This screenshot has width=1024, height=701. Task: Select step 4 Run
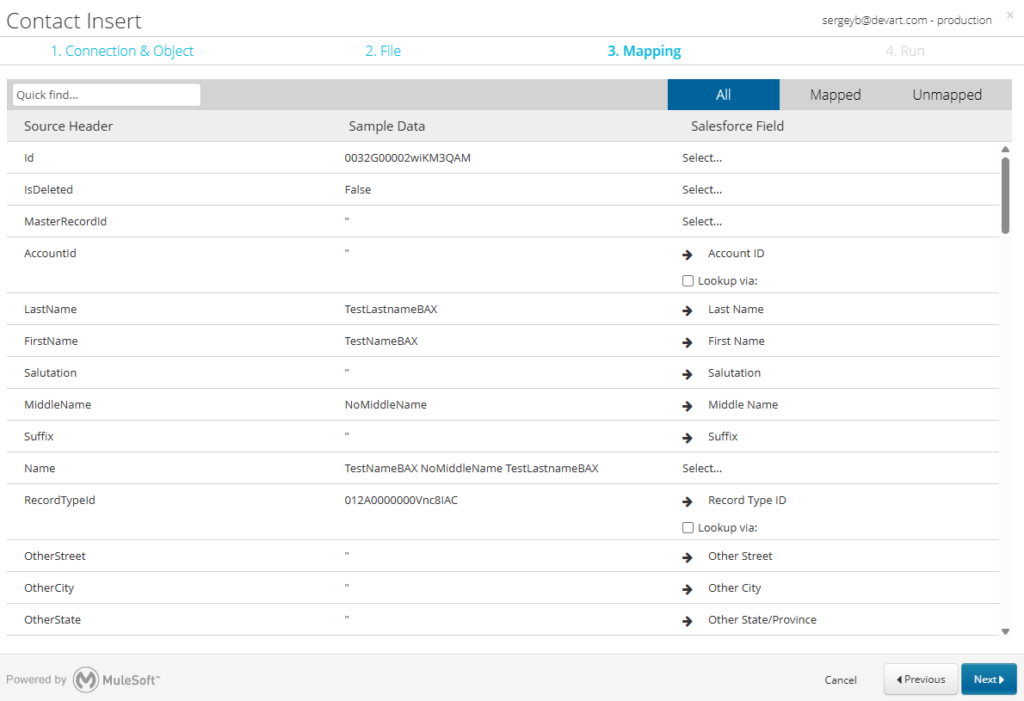tap(904, 51)
